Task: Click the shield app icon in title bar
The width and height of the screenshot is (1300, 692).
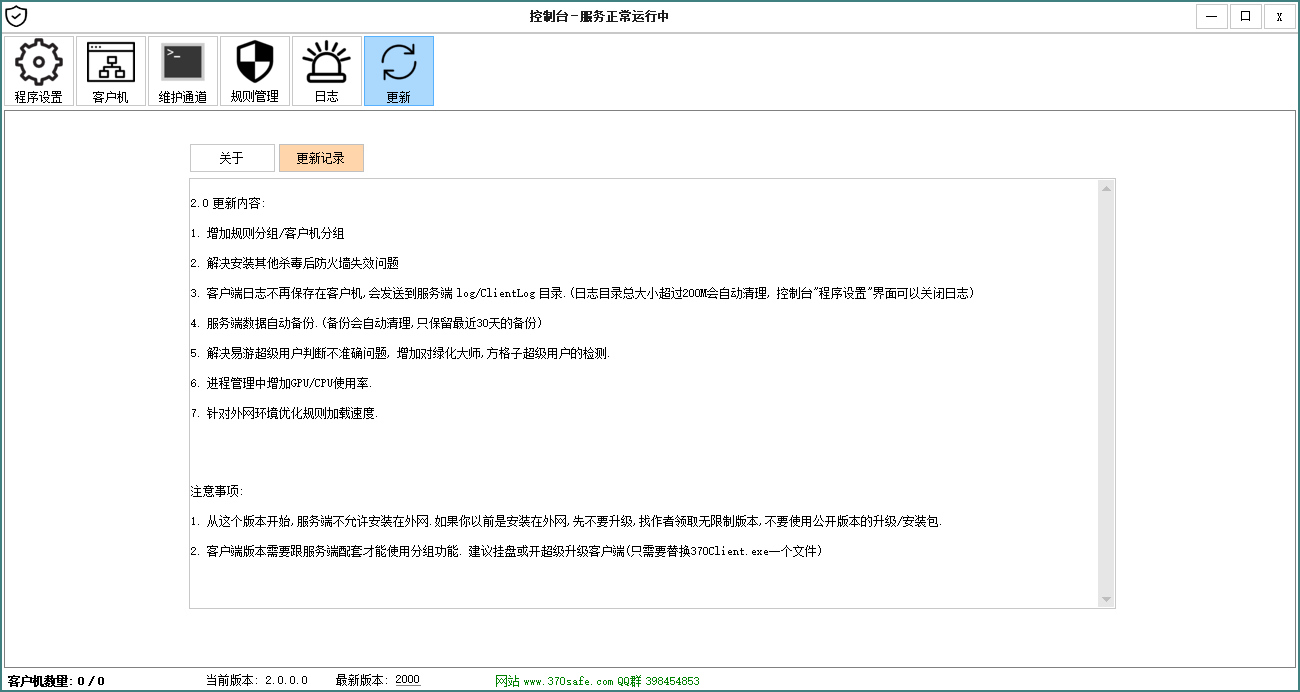Action: click(x=16, y=16)
